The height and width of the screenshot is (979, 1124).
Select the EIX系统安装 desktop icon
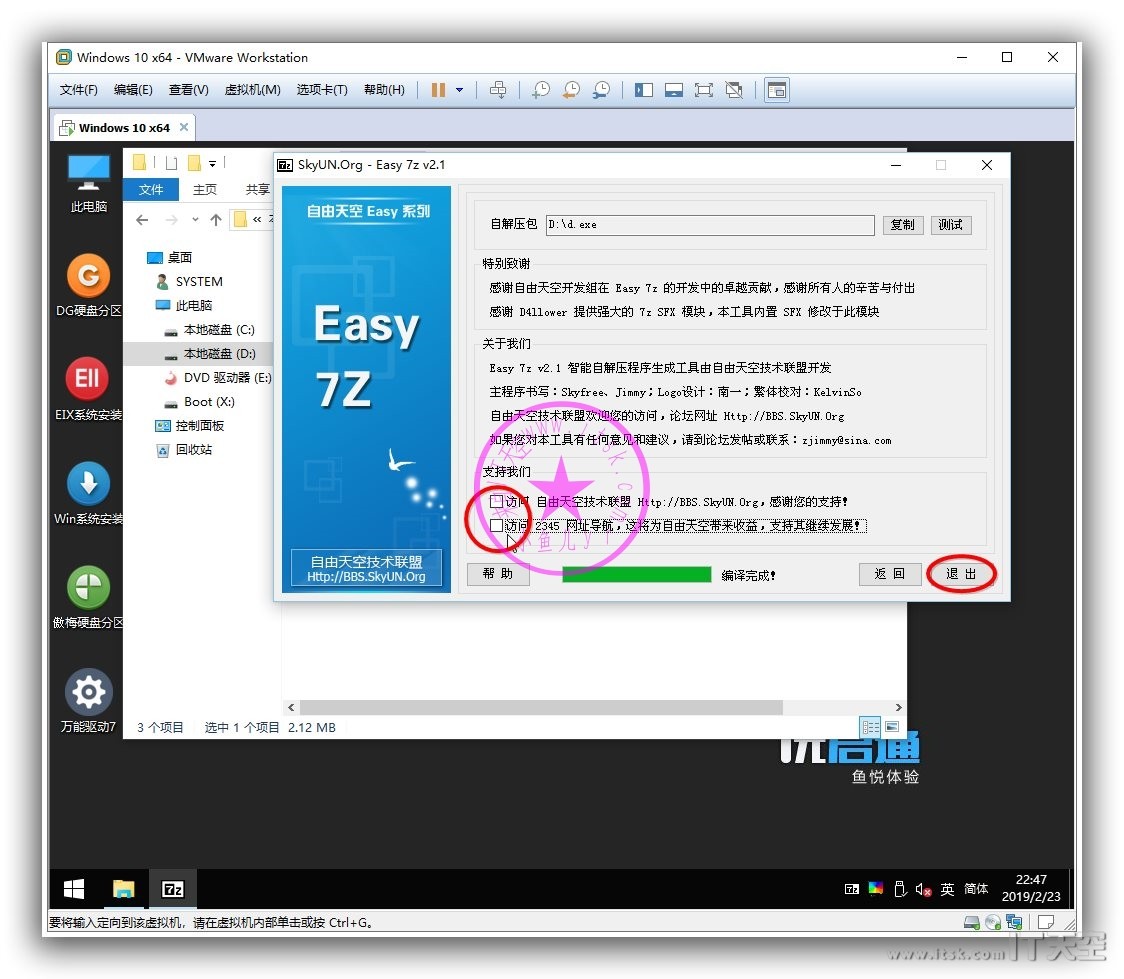click(x=88, y=388)
